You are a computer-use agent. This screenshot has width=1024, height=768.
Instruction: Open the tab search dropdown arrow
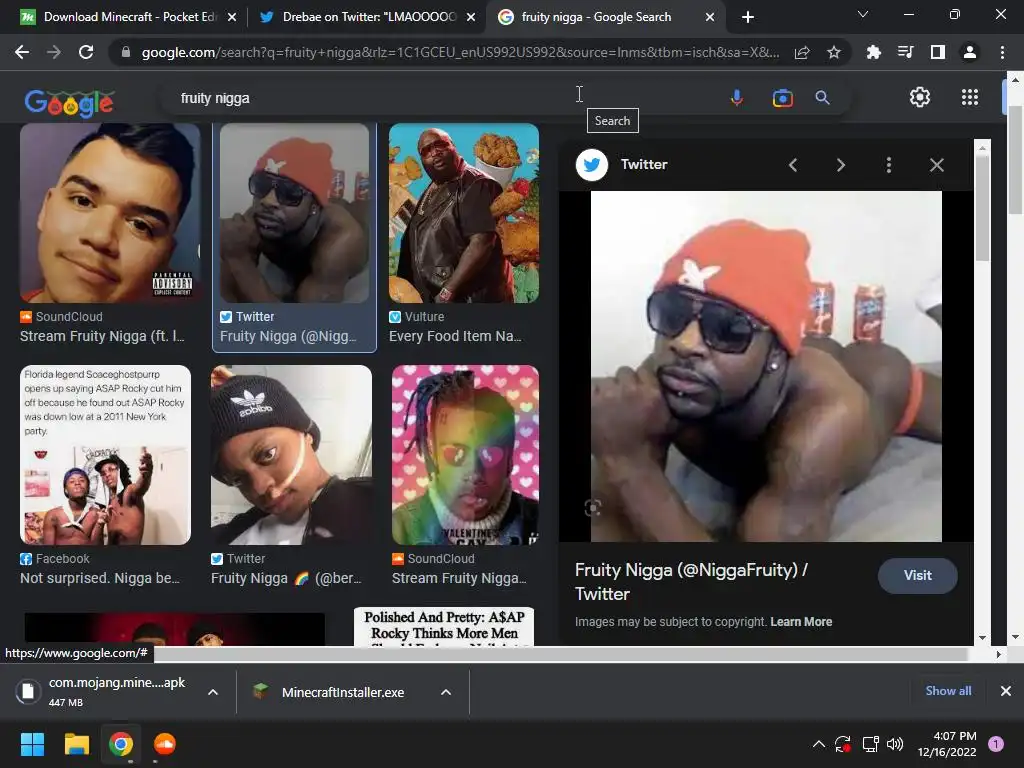point(863,14)
